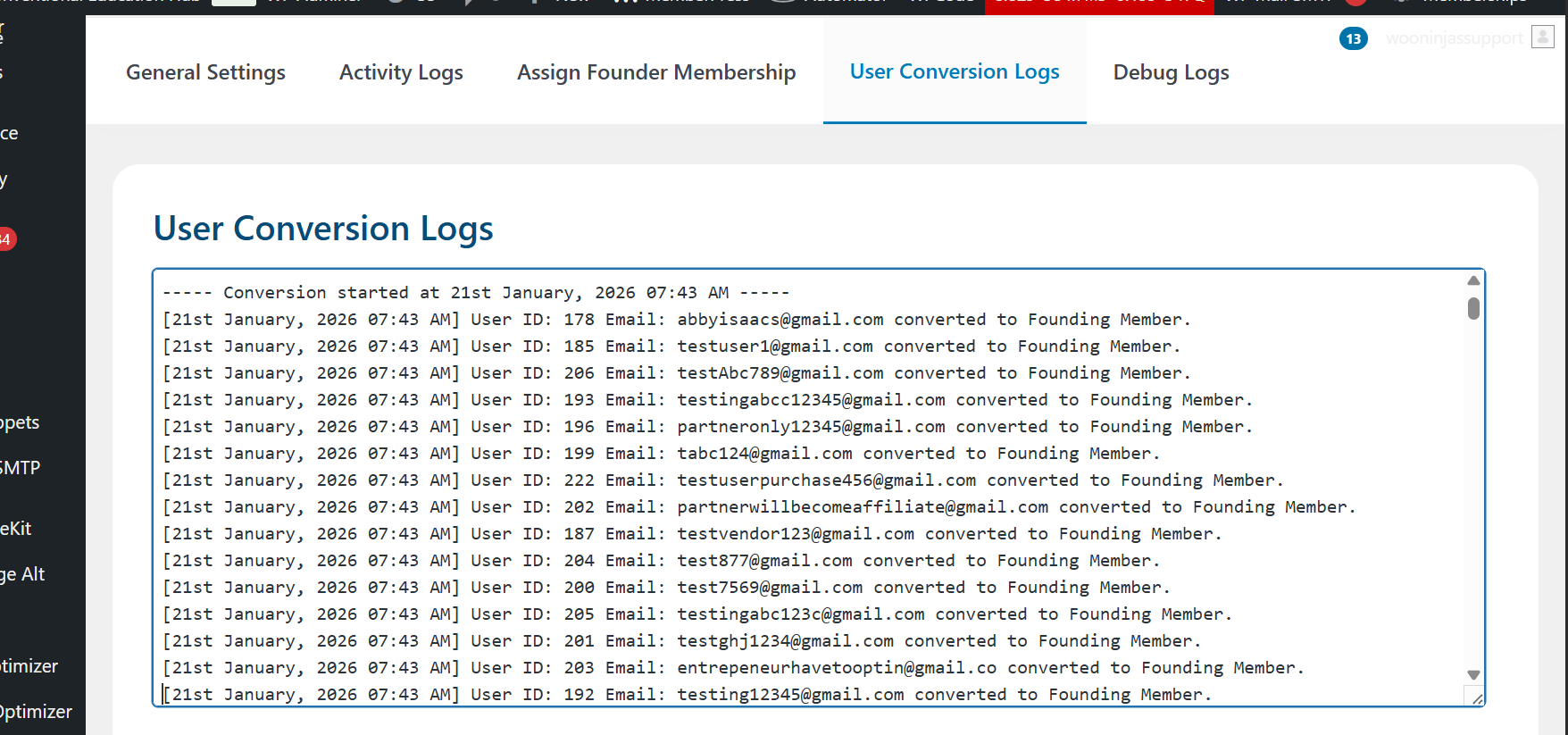The width and height of the screenshot is (1568, 735).
Task: Click the log box scroll-down arrow
Action: tap(1473, 675)
